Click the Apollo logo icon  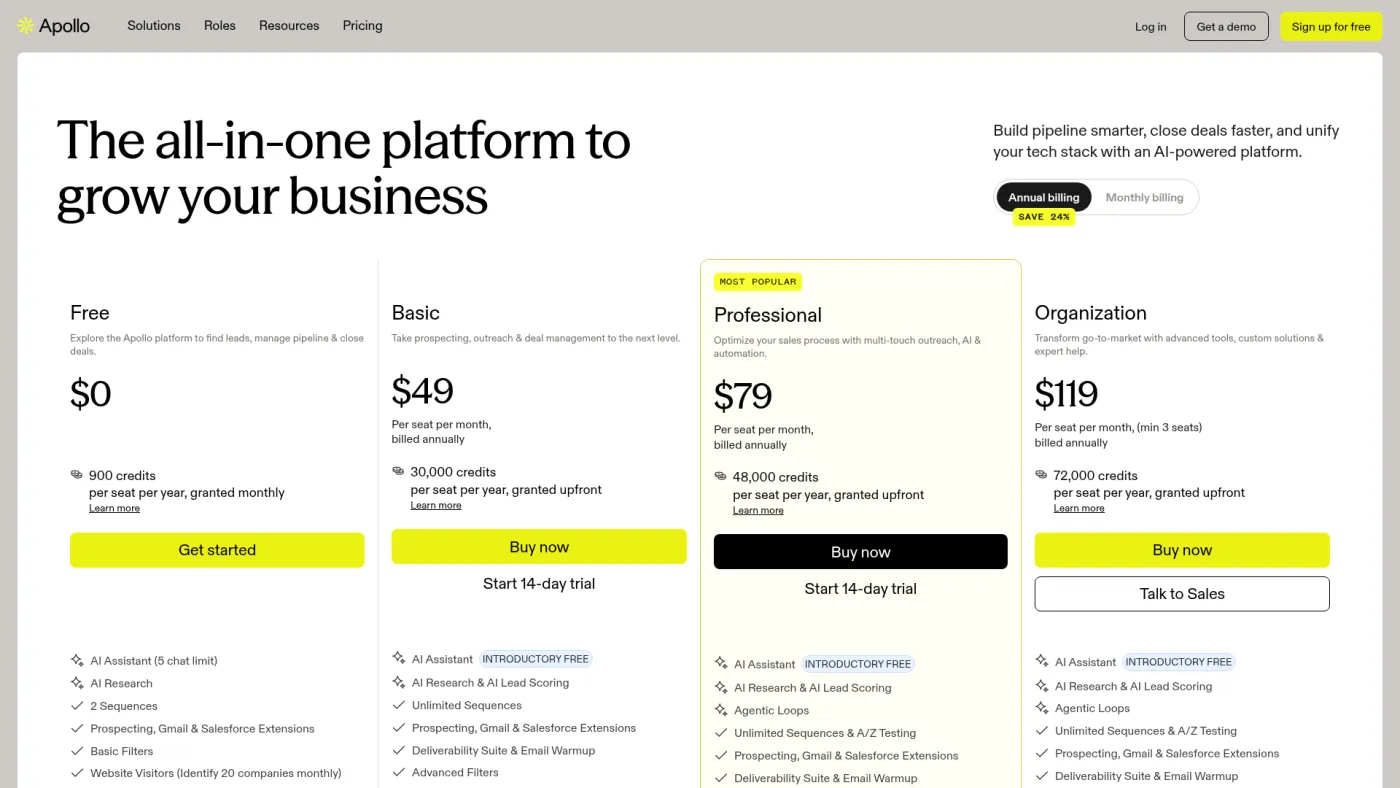click(x=26, y=26)
